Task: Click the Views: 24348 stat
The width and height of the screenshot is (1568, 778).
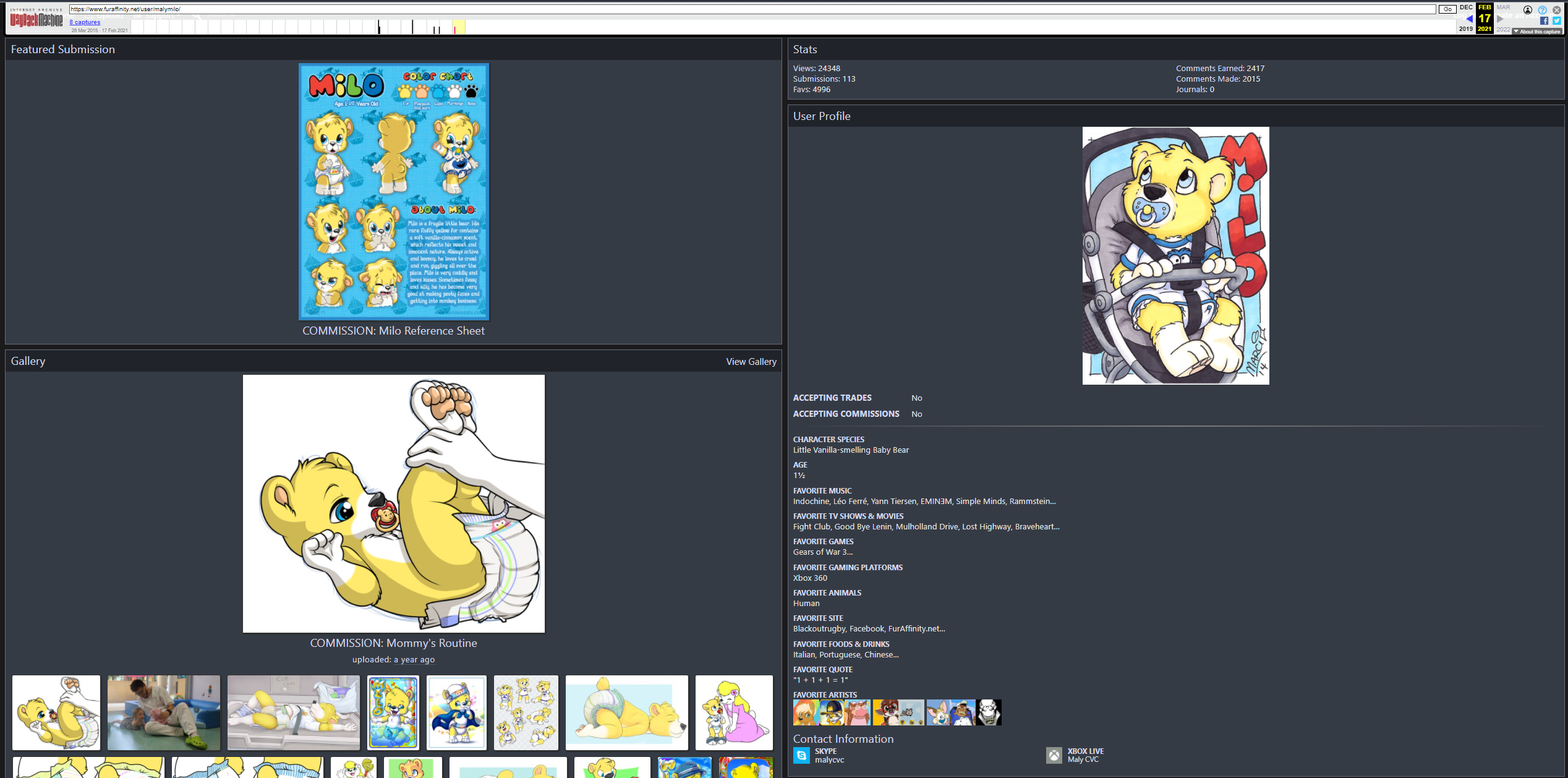Action: click(817, 69)
